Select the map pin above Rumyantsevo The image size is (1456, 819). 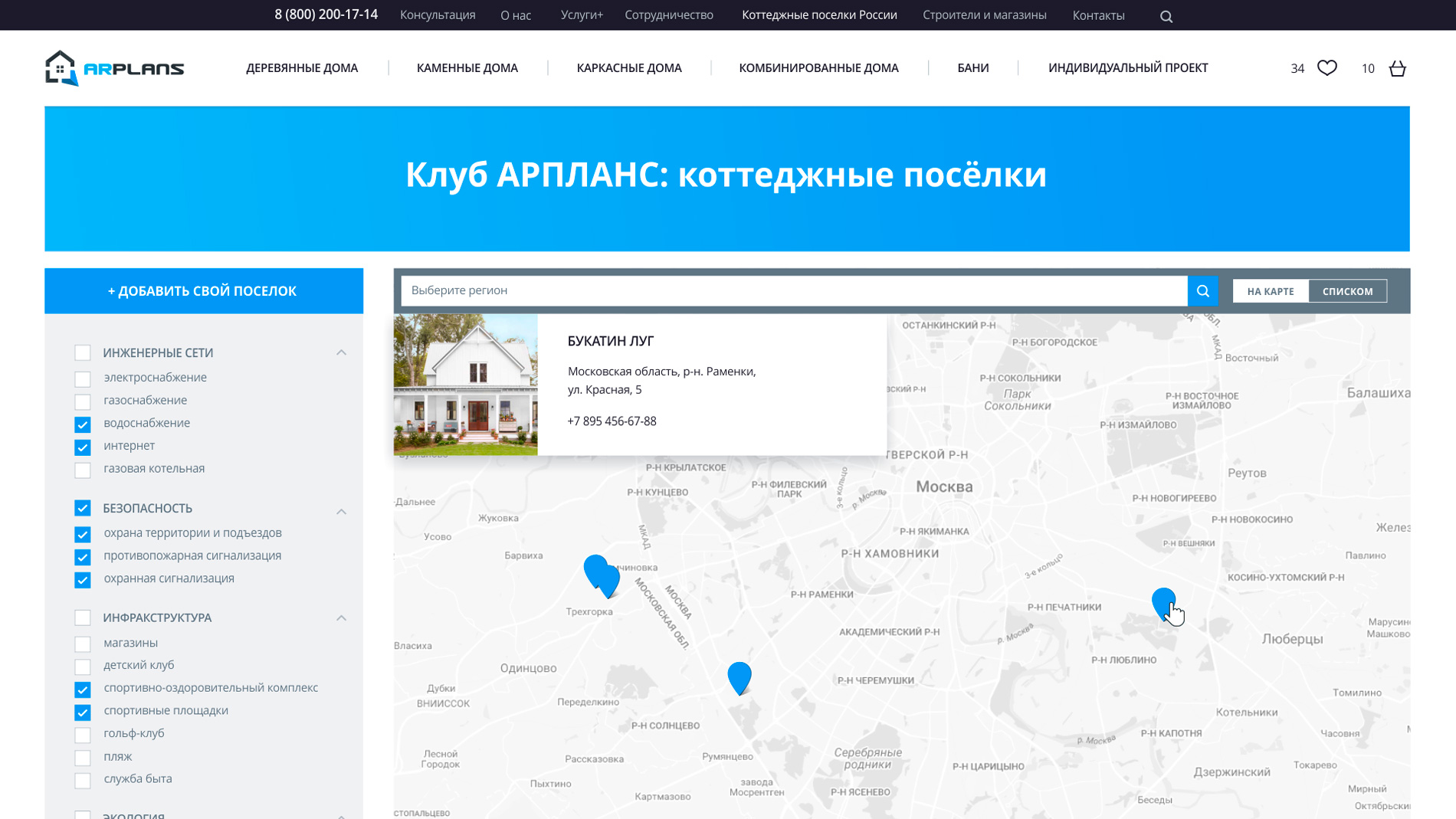739,676
